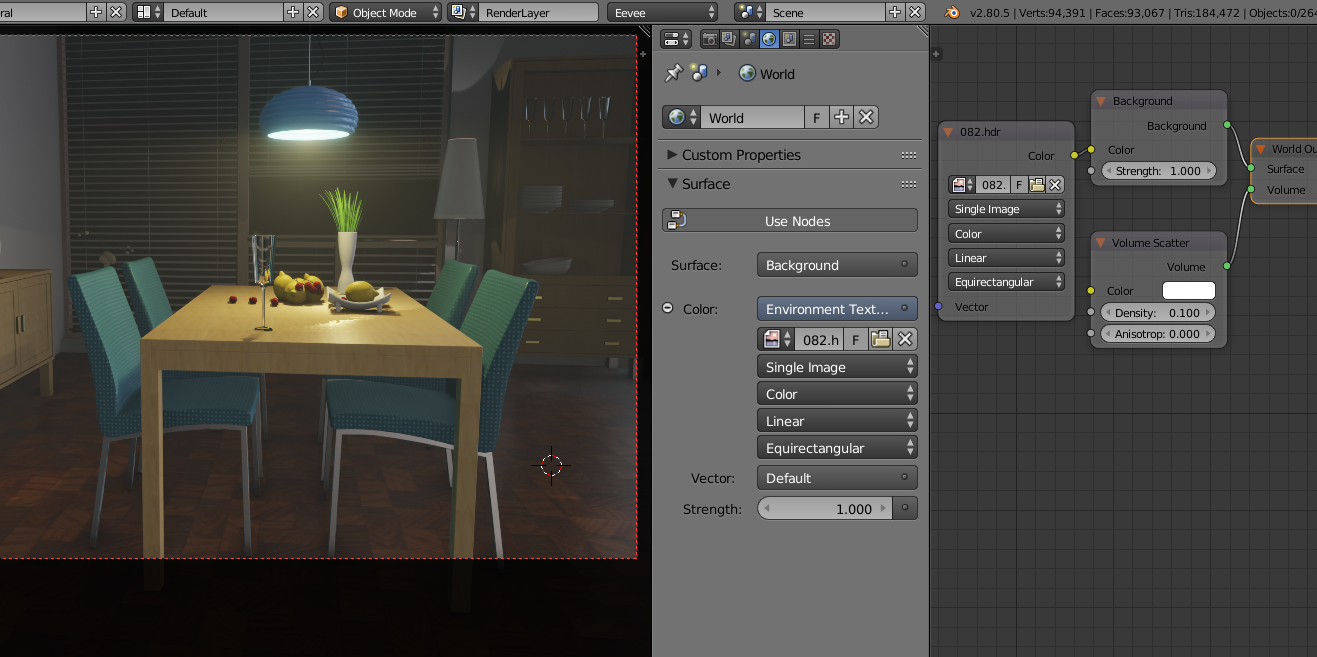Open the Equirectangular projection dropdown in properties
Screen dimensions: 1317x657
(837, 448)
